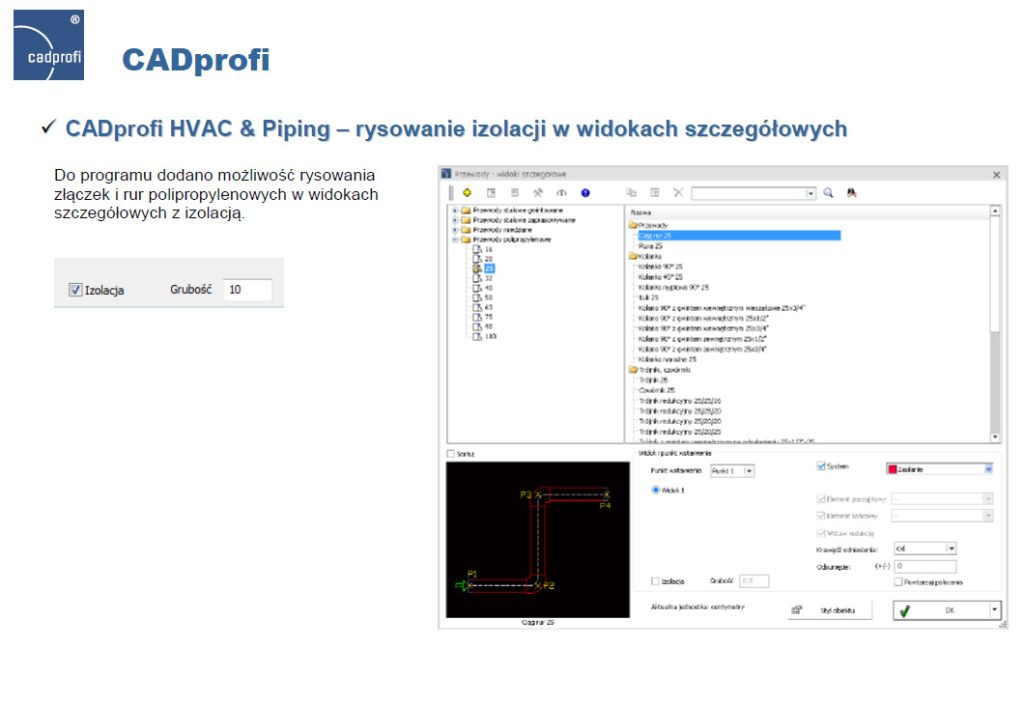
Task: Click the eye preview icon on the toolbar
Action: (560, 192)
